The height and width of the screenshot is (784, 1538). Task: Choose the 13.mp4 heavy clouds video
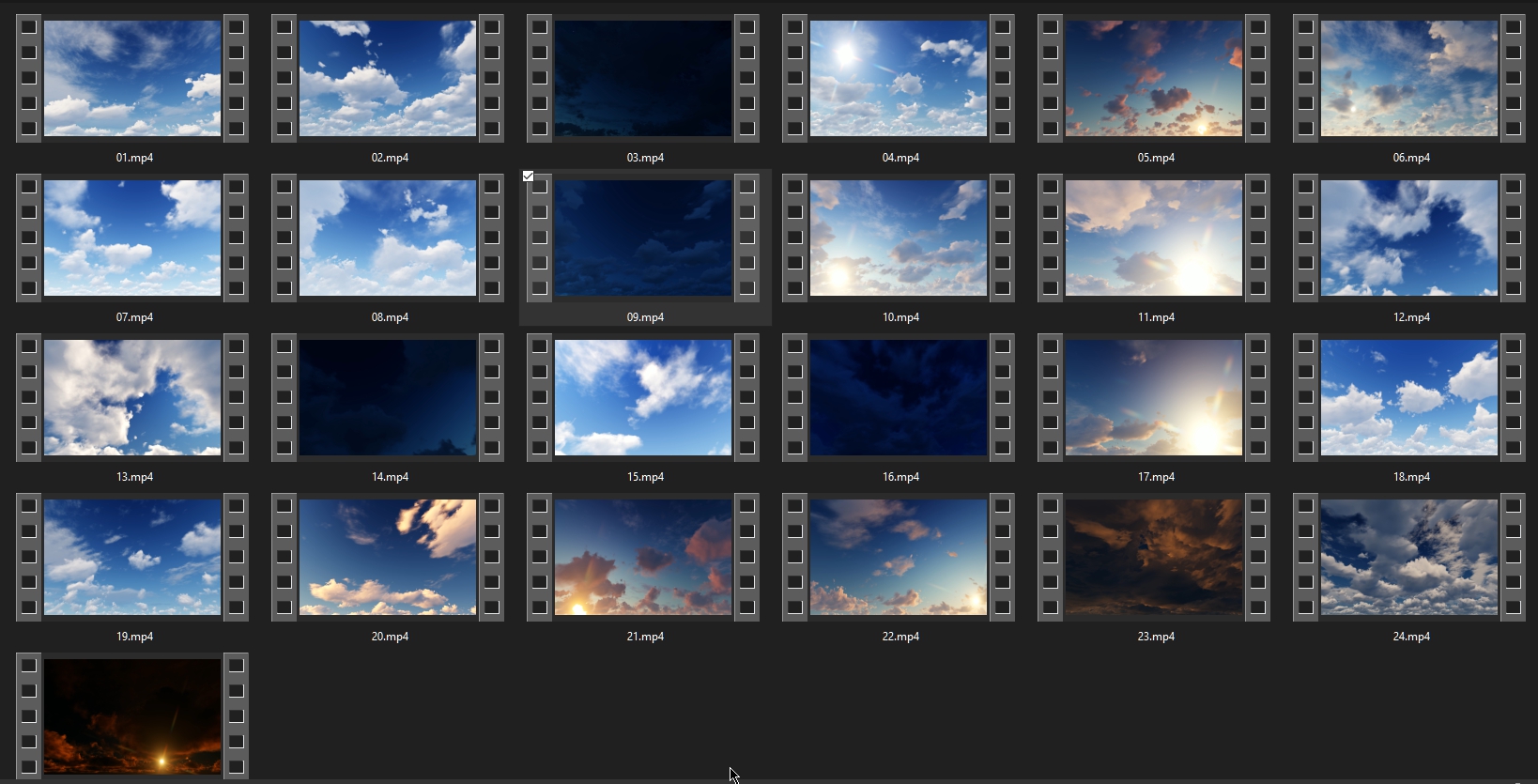coord(132,398)
